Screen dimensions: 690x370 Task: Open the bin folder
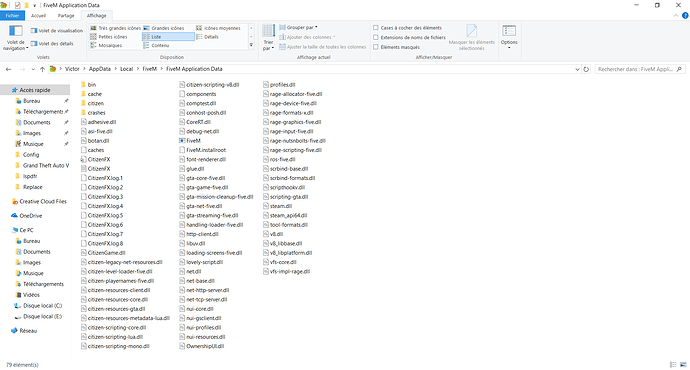coord(88,84)
